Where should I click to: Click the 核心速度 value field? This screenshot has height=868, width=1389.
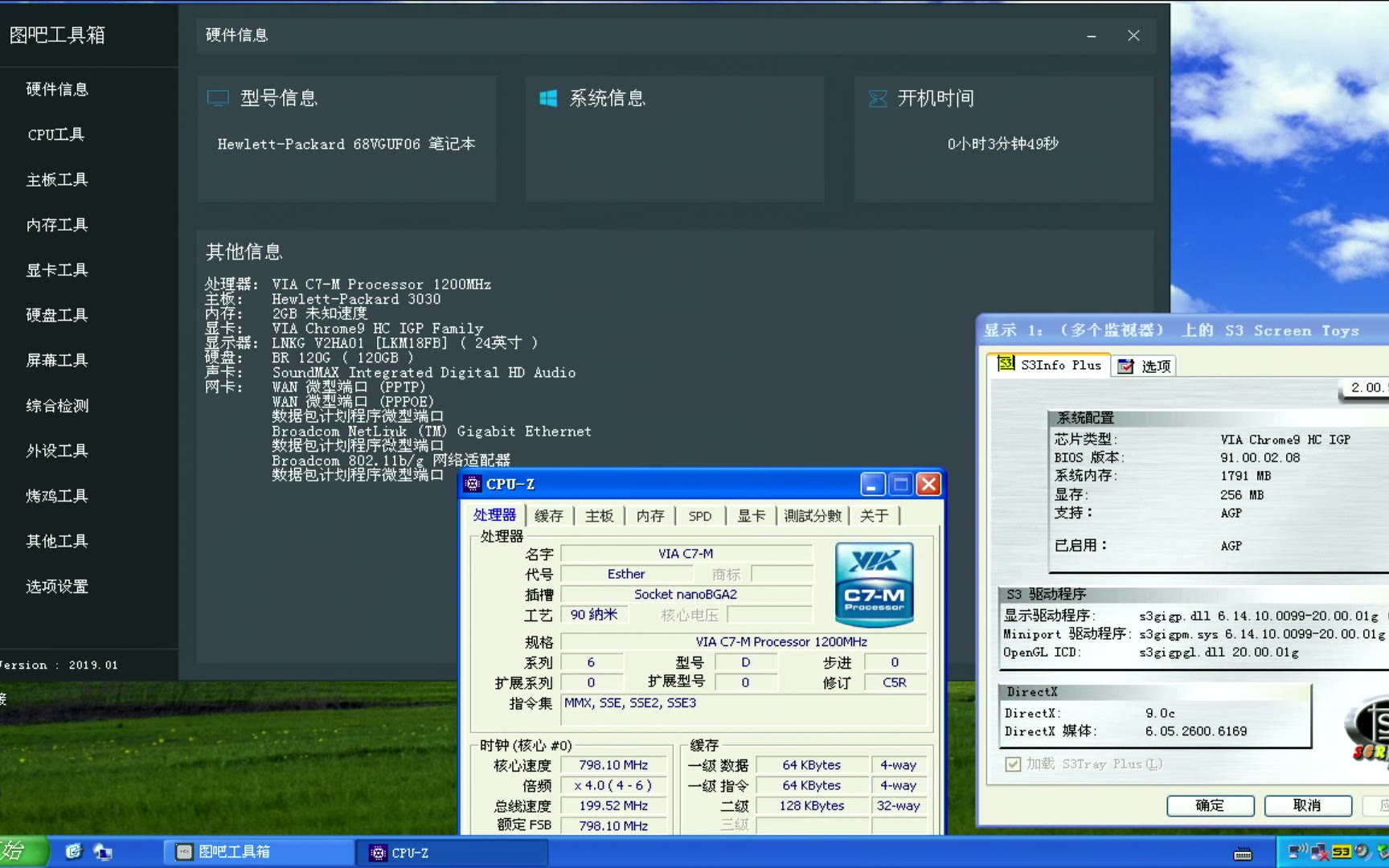tap(613, 765)
